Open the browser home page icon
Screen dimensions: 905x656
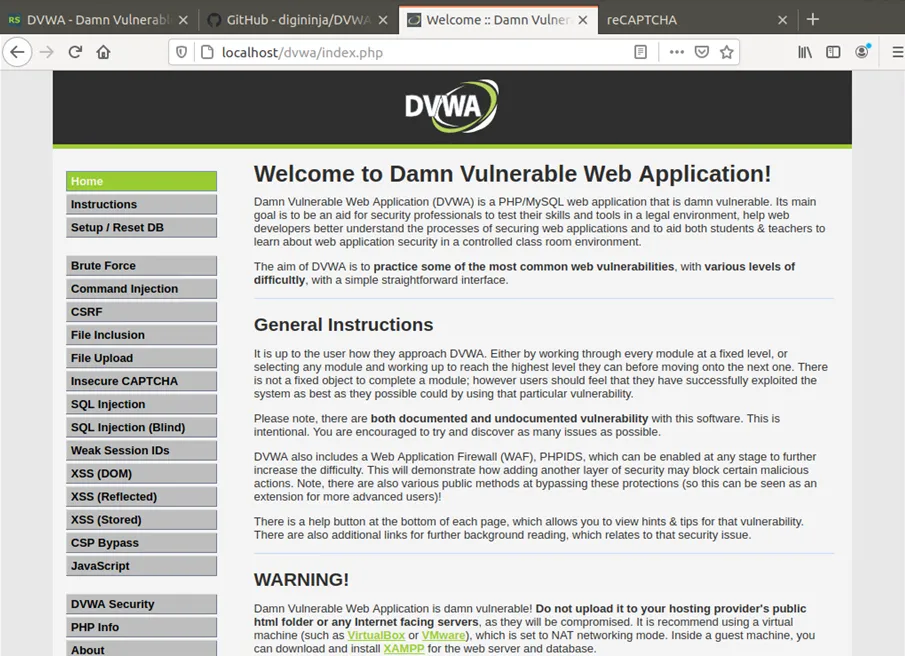[103, 53]
